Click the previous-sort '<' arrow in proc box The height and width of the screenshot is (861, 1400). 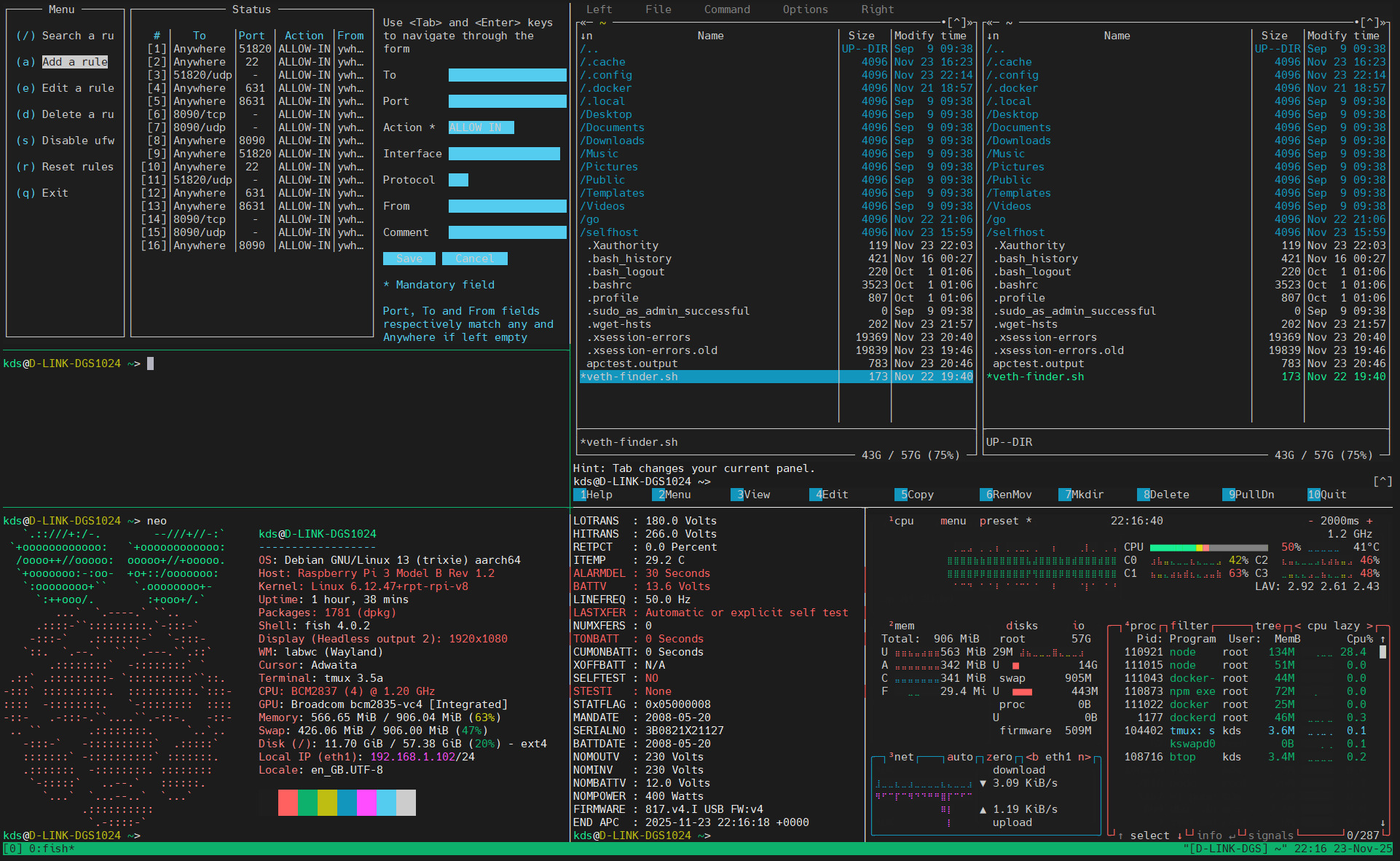point(1298,626)
